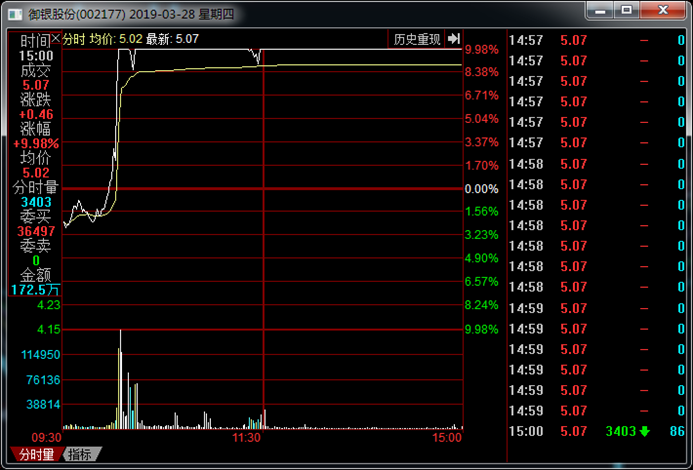Viewport: 693px width, 470px height.
Task: Close the info panel using small X
Action: (x=55, y=37)
